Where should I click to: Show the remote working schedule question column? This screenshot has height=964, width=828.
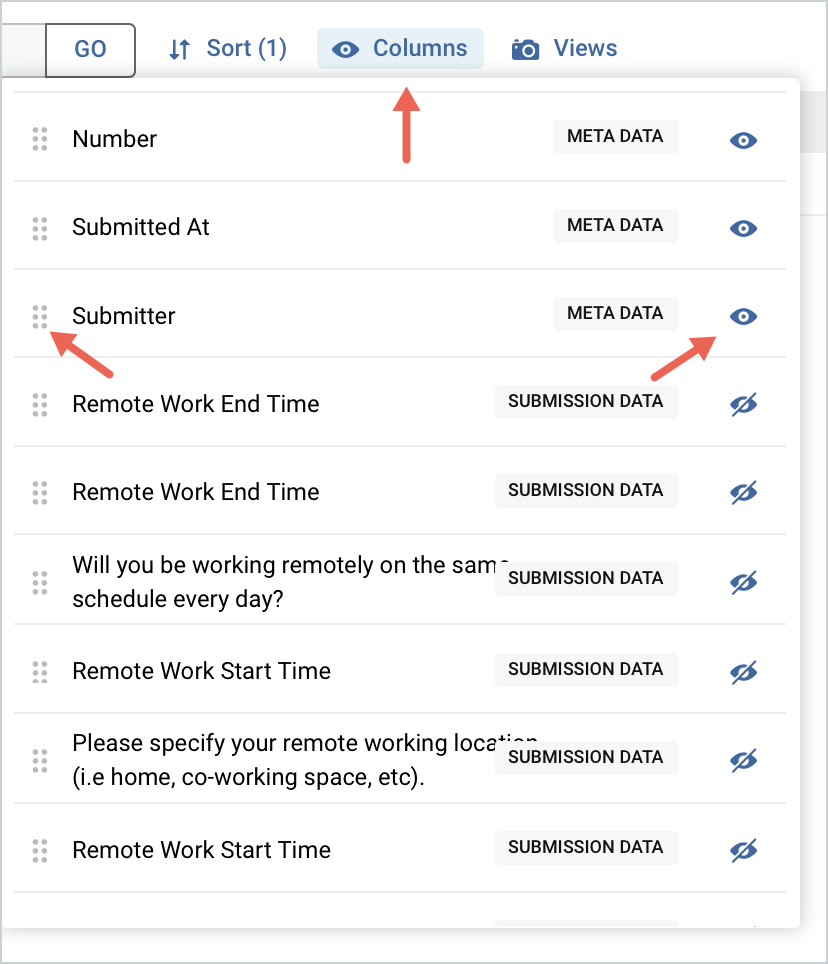pos(743,578)
